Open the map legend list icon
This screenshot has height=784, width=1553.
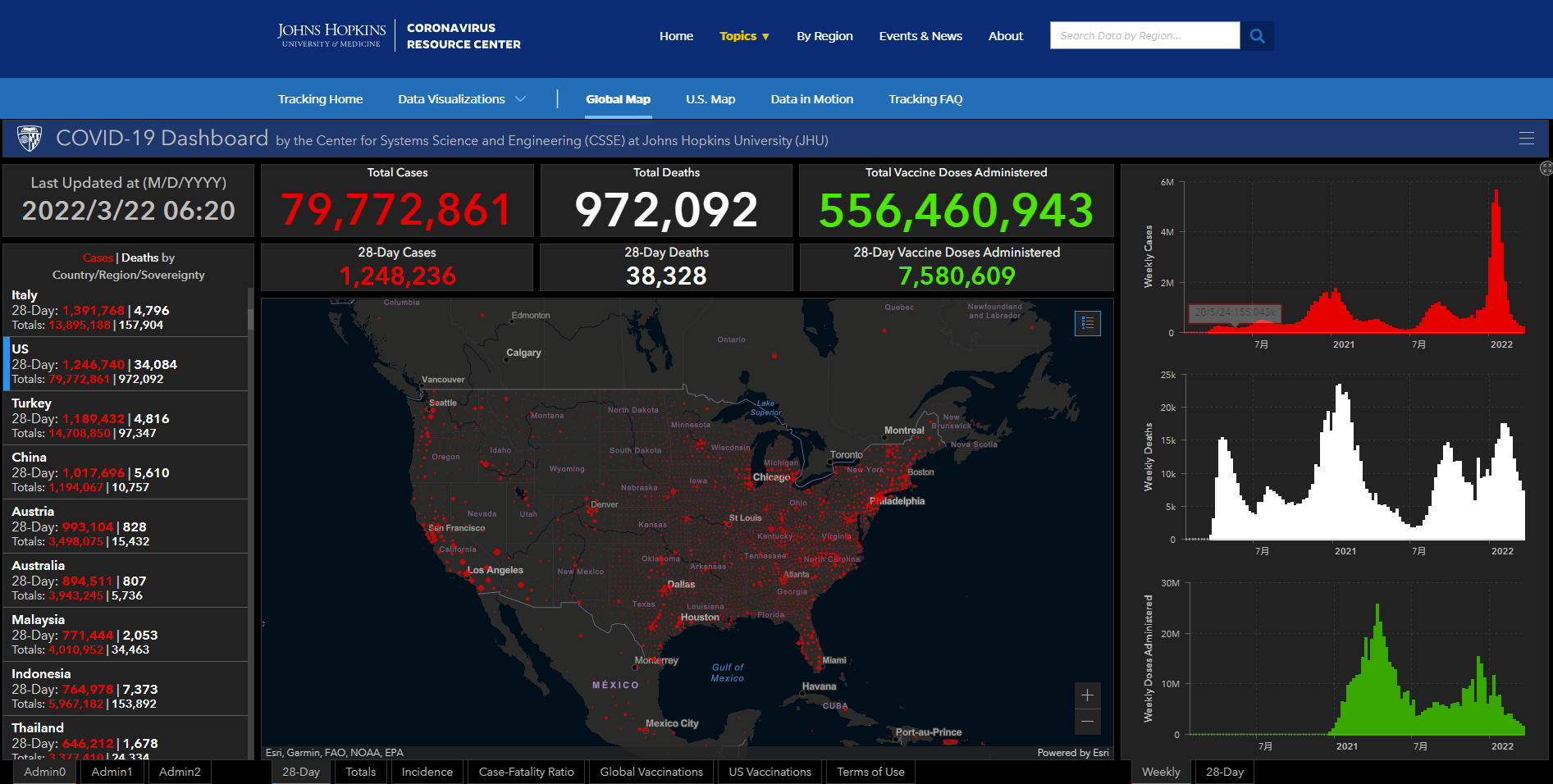pyautogui.click(x=1087, y=323)
